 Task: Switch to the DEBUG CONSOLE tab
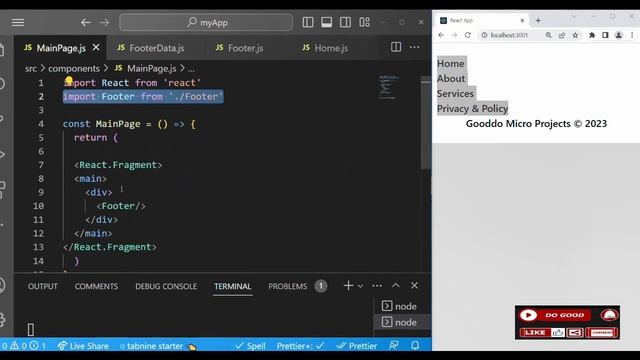(166, 287)
